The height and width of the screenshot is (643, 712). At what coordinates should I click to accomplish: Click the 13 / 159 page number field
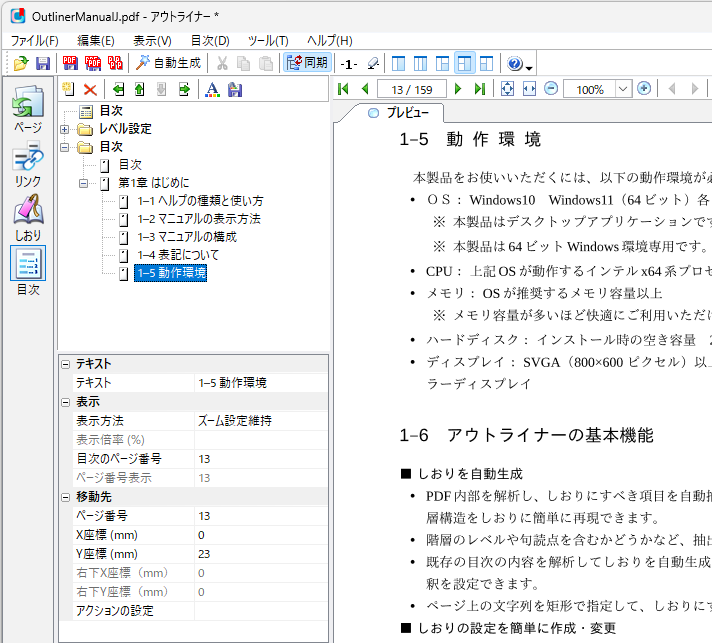(412, 89)
